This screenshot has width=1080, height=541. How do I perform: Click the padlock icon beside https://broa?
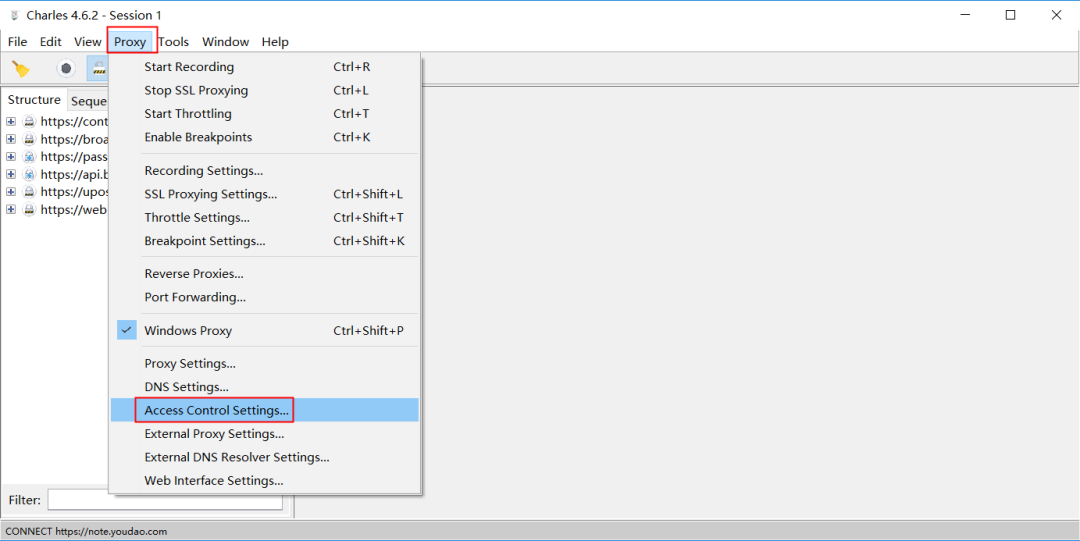(x=29, y=139)
